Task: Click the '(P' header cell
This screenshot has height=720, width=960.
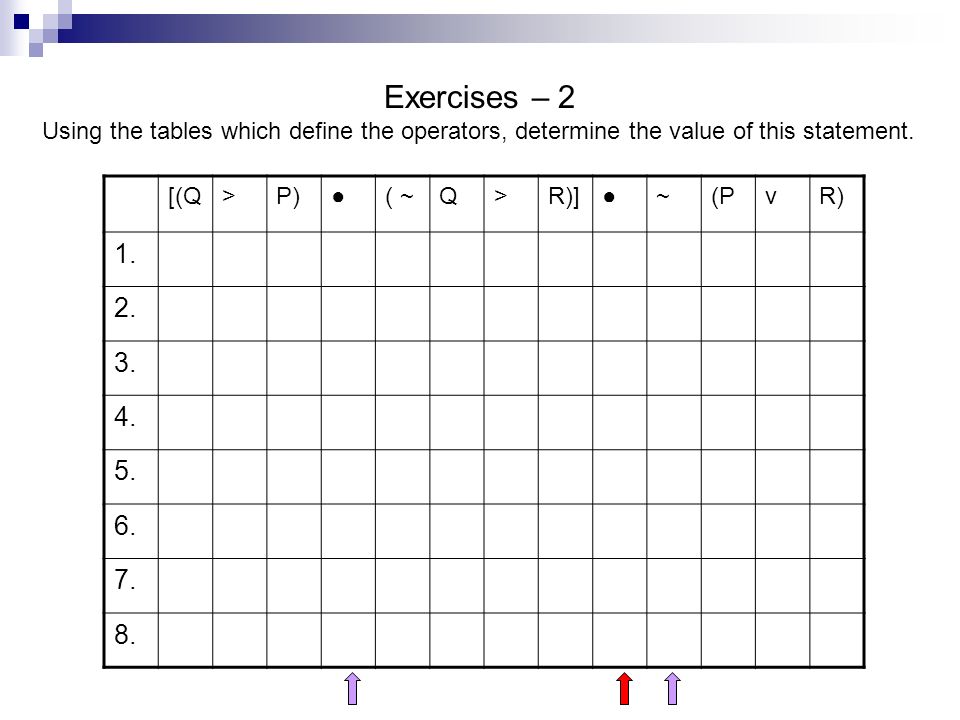Action: [x=727, y=204]
